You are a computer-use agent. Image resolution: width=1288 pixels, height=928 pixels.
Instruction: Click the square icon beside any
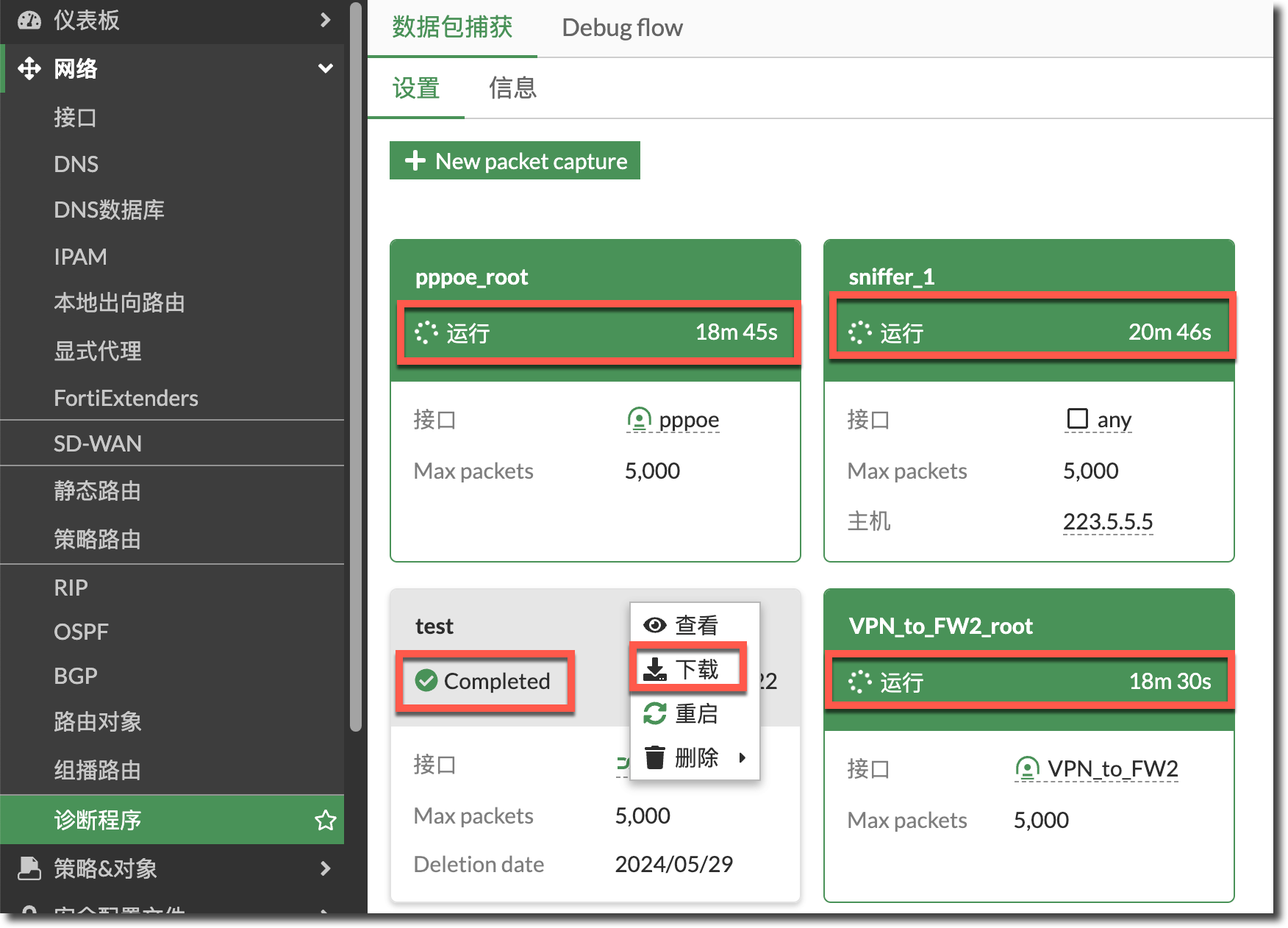click(x=1077, y=419)
